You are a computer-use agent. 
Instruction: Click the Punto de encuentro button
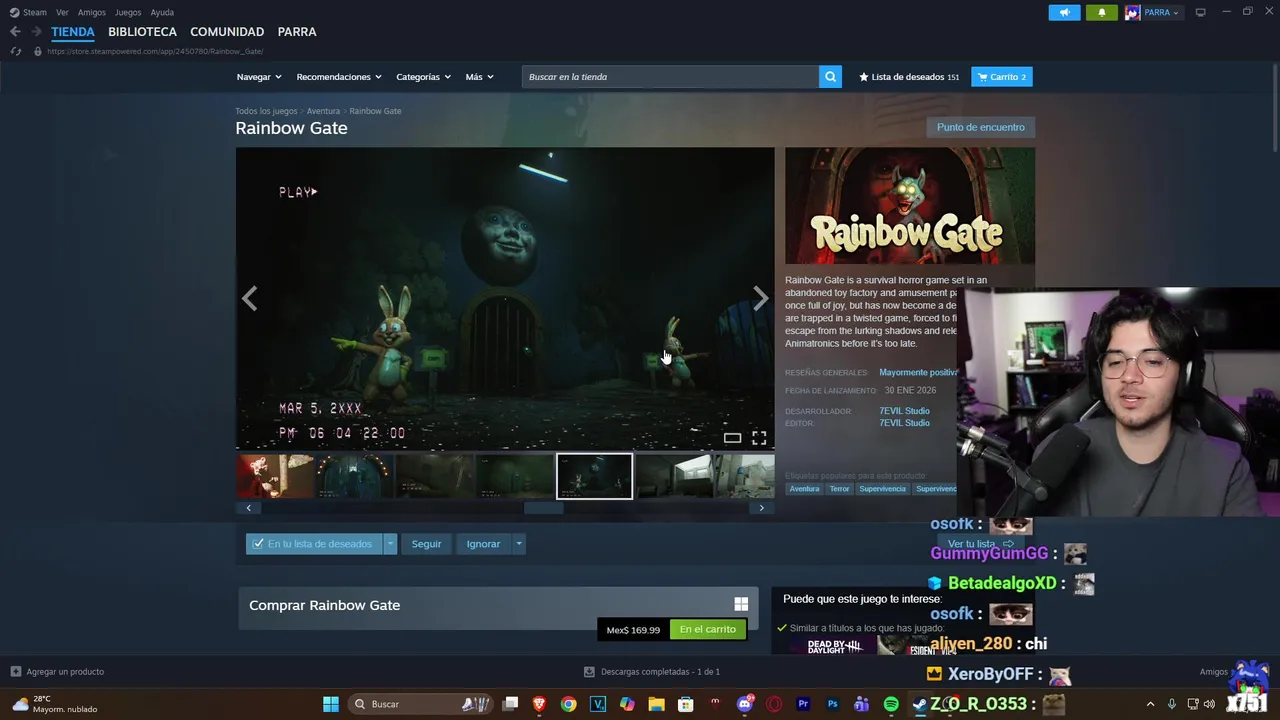tap(980, 127)
